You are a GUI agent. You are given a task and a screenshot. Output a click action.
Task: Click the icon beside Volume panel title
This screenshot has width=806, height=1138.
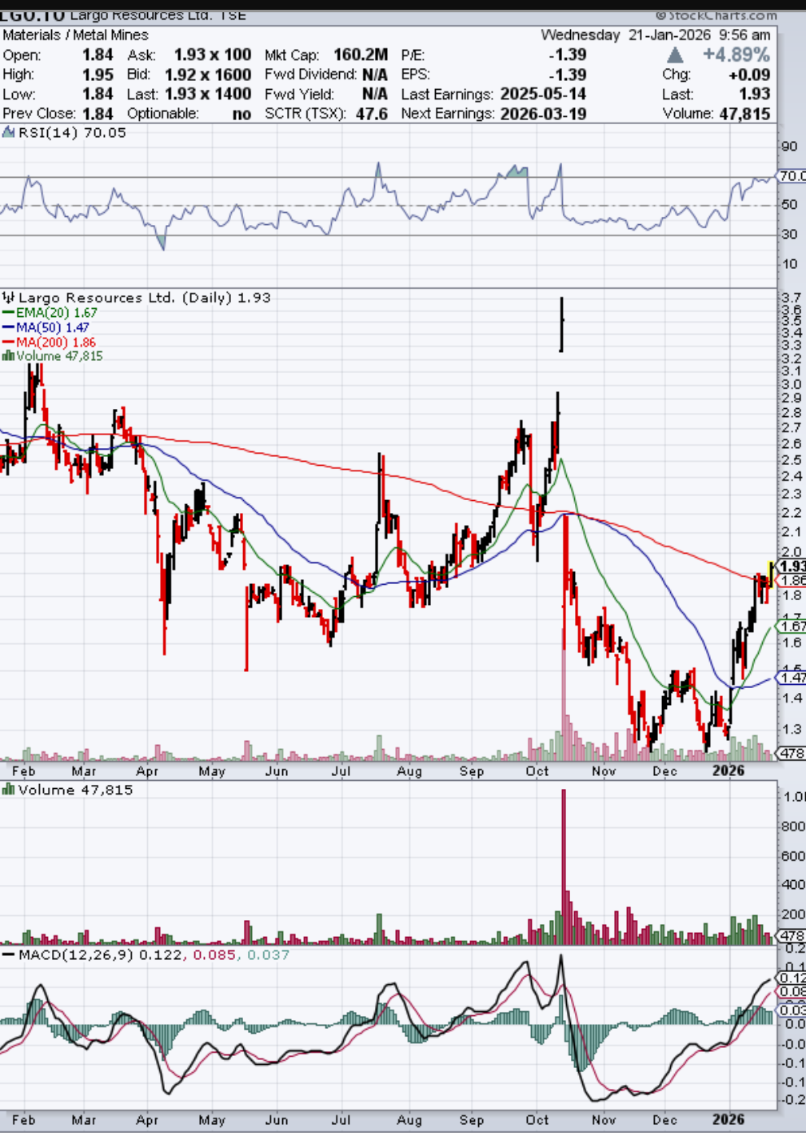coord(8,789)
